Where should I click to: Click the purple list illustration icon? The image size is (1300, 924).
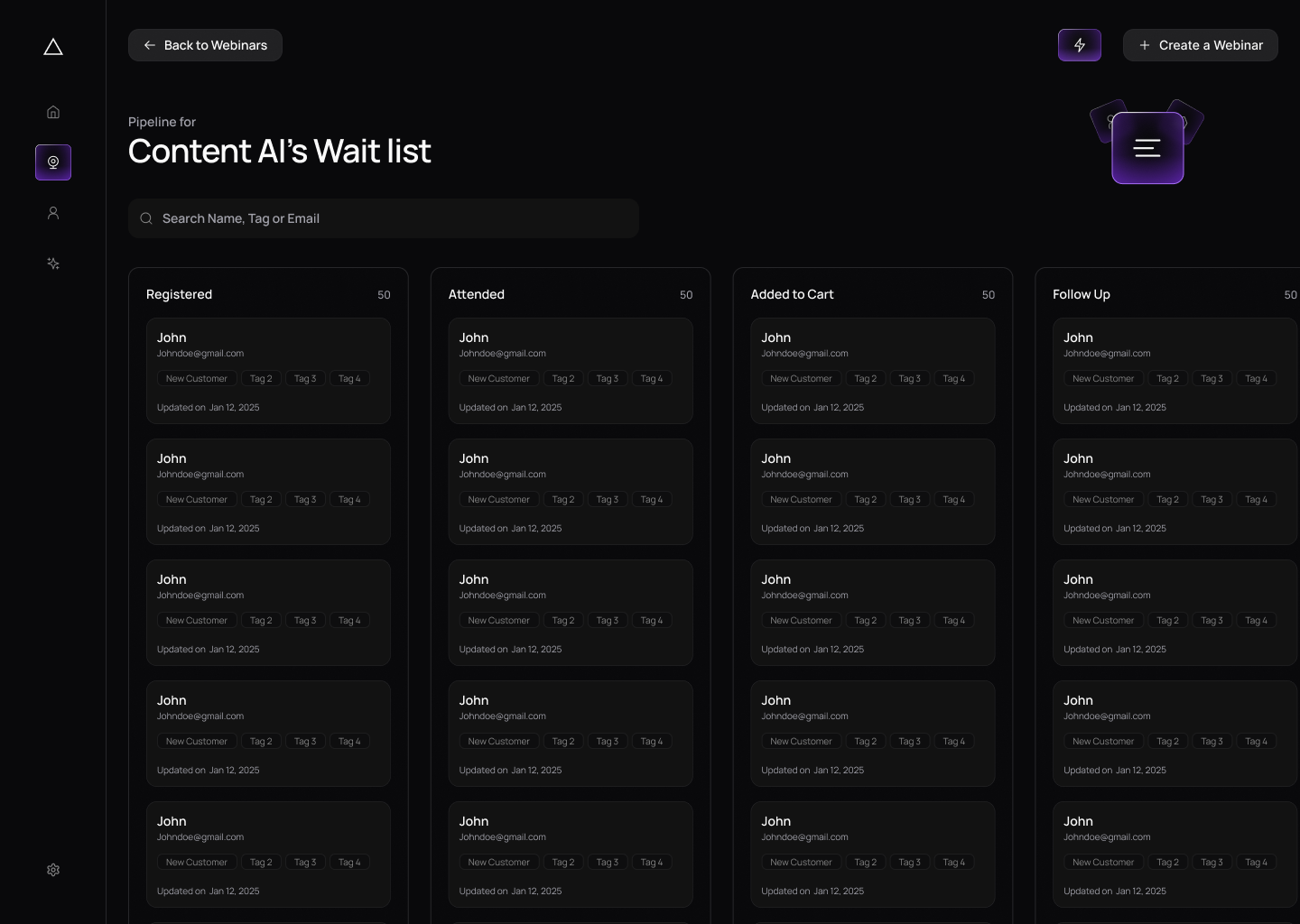(1147, 148)
